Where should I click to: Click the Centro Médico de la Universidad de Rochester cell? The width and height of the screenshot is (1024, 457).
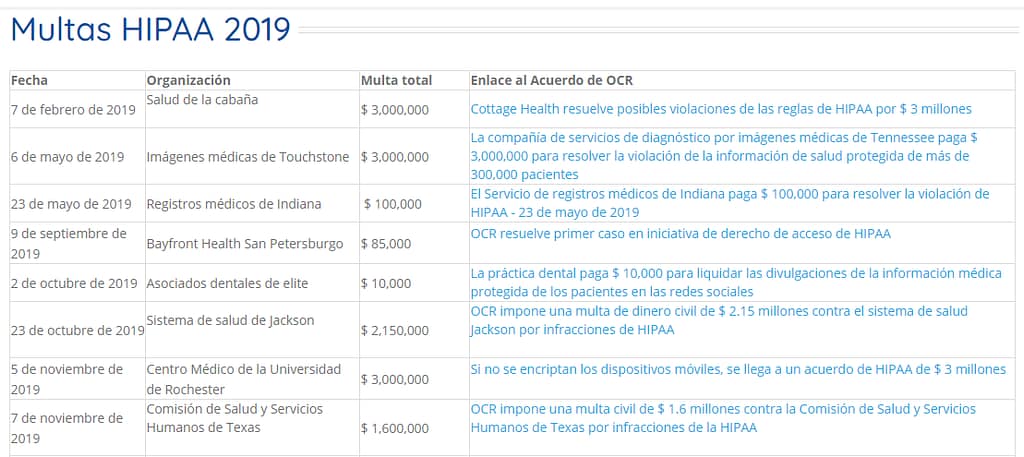(x=243, y=379)
